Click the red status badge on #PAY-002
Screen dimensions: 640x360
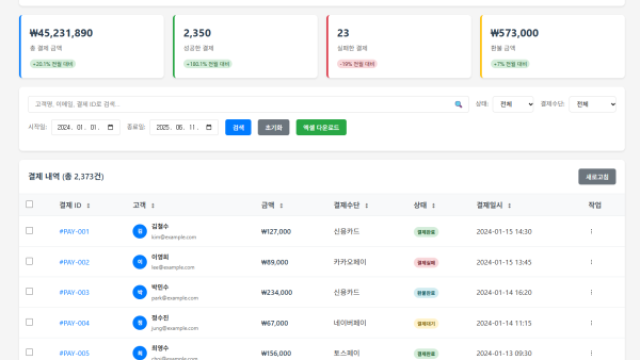pos(426,262)
